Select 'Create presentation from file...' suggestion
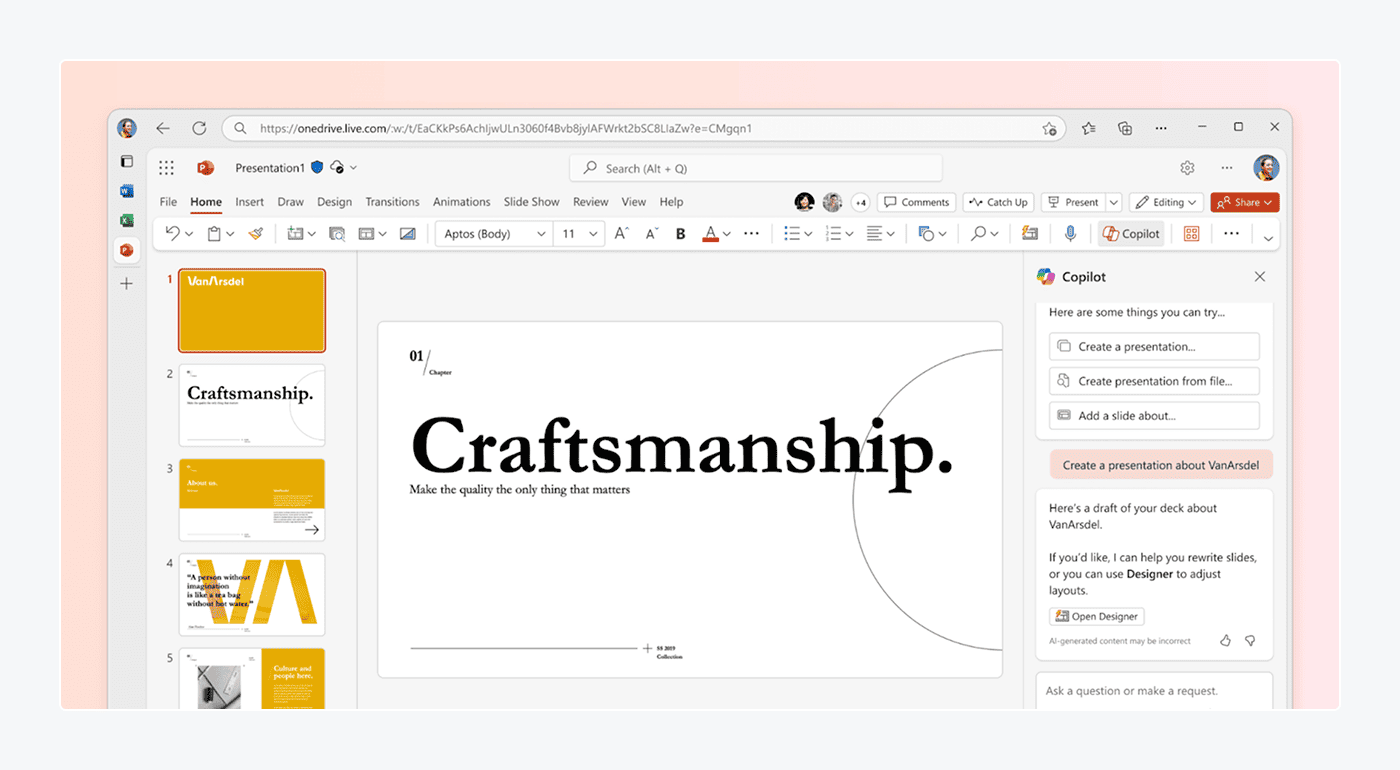Image resolution: width=1400 pixels, height=770 pixels. tap(1154, 381)
